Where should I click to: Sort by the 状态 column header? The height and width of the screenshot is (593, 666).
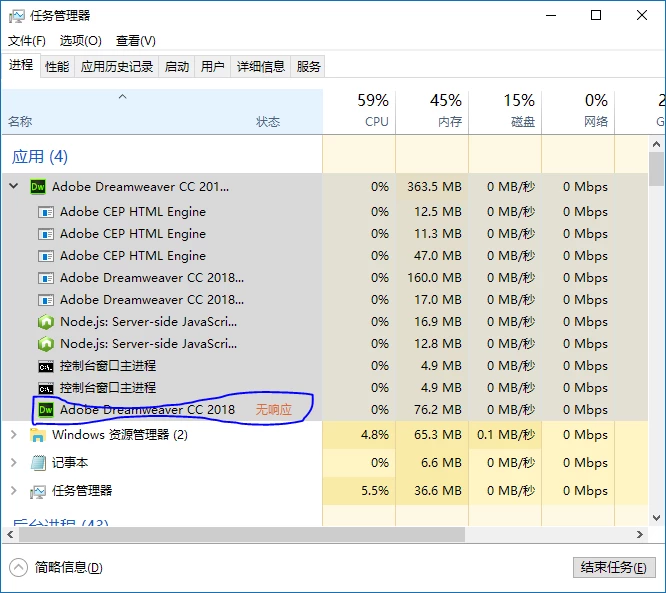pos(268,121)
